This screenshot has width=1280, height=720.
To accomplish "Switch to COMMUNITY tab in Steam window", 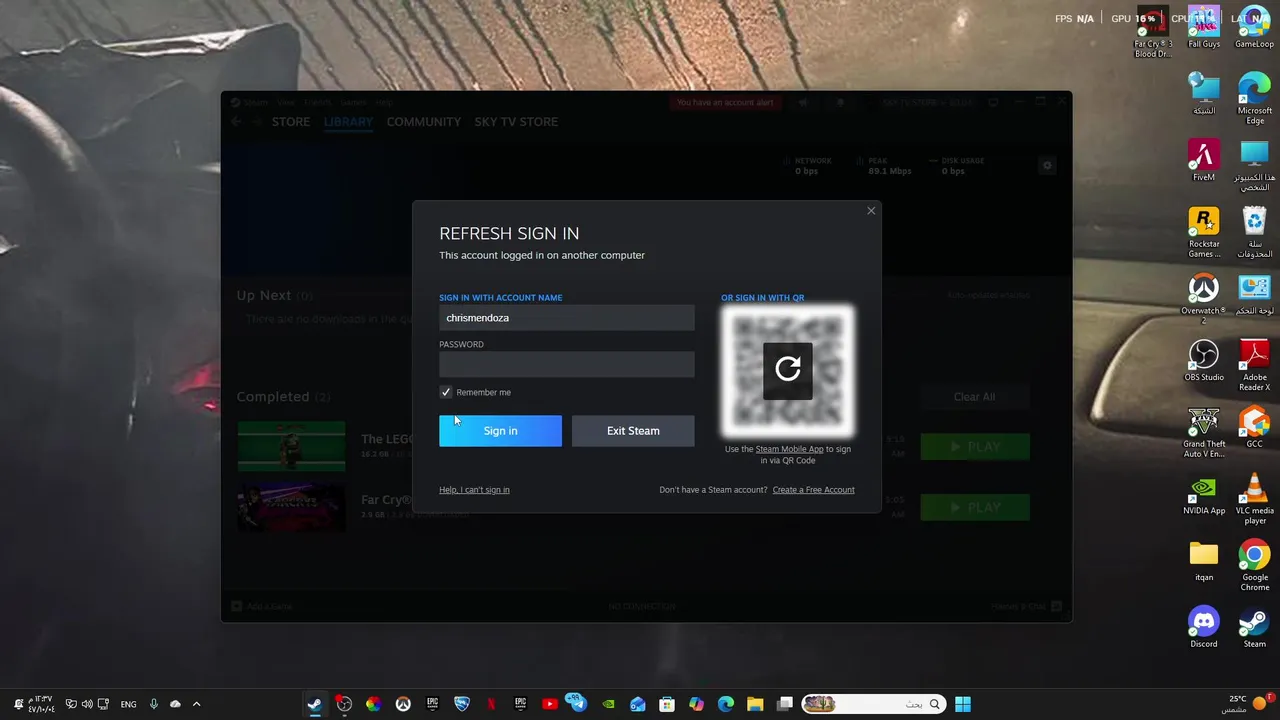I will [x=424, y=122].
